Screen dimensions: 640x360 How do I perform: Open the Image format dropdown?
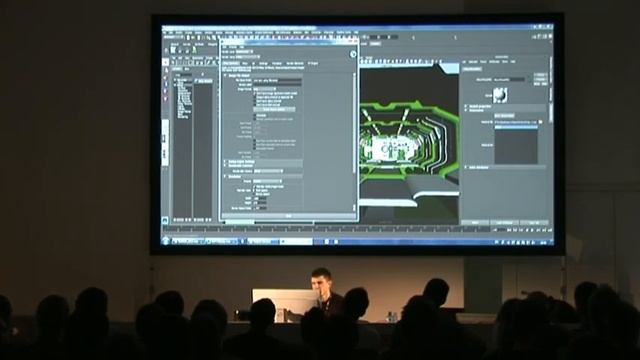pos(265,89)
